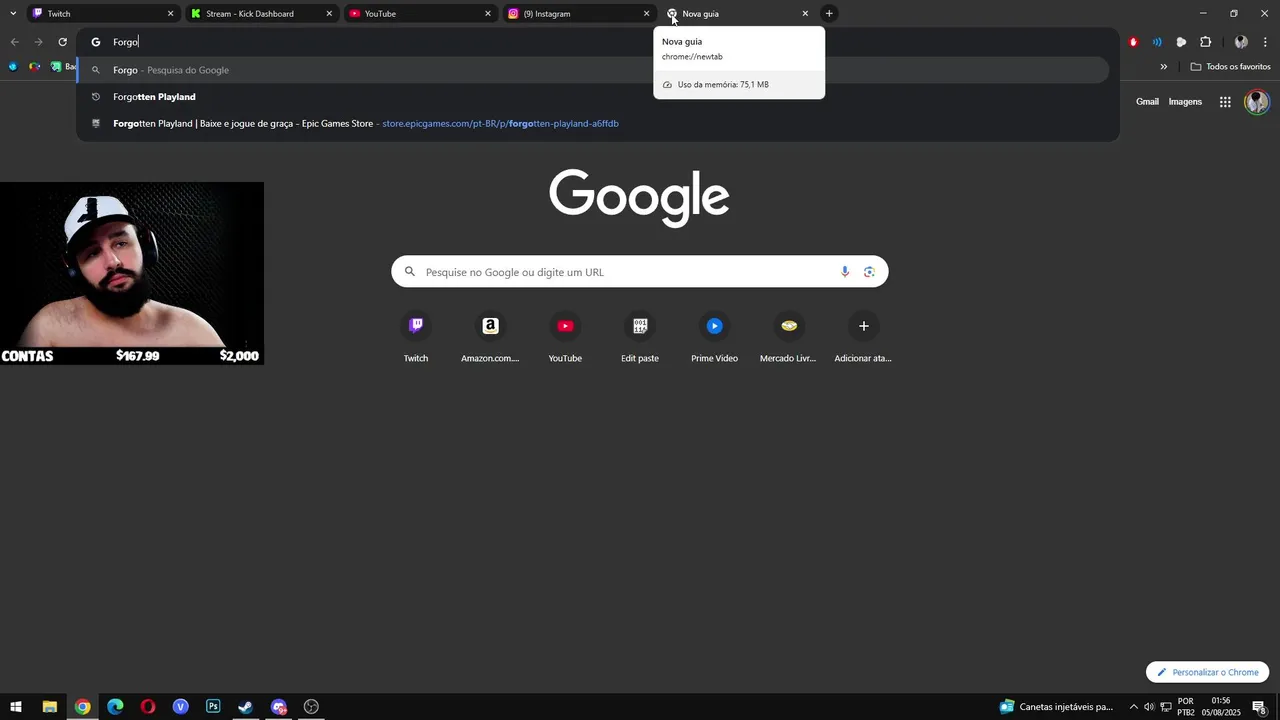Open the Windows Start menu

16,707
